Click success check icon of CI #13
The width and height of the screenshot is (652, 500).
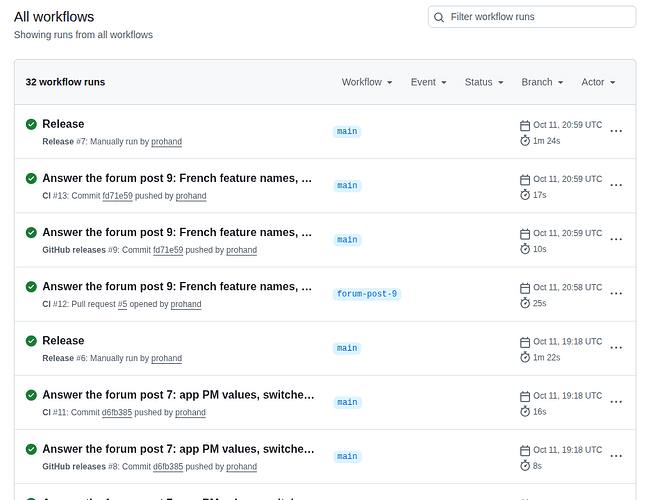(31, 178)
